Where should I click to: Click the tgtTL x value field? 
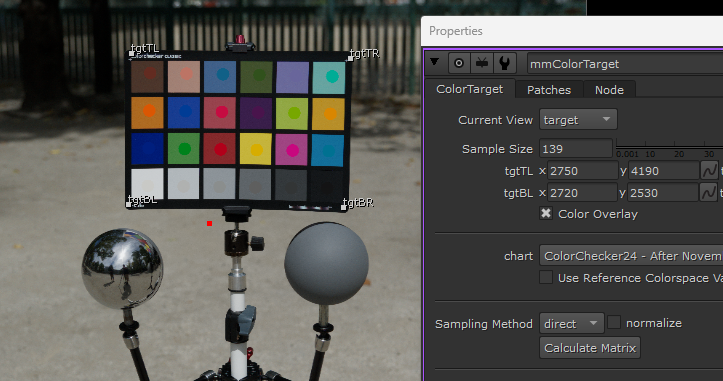(x=583, y=171)
